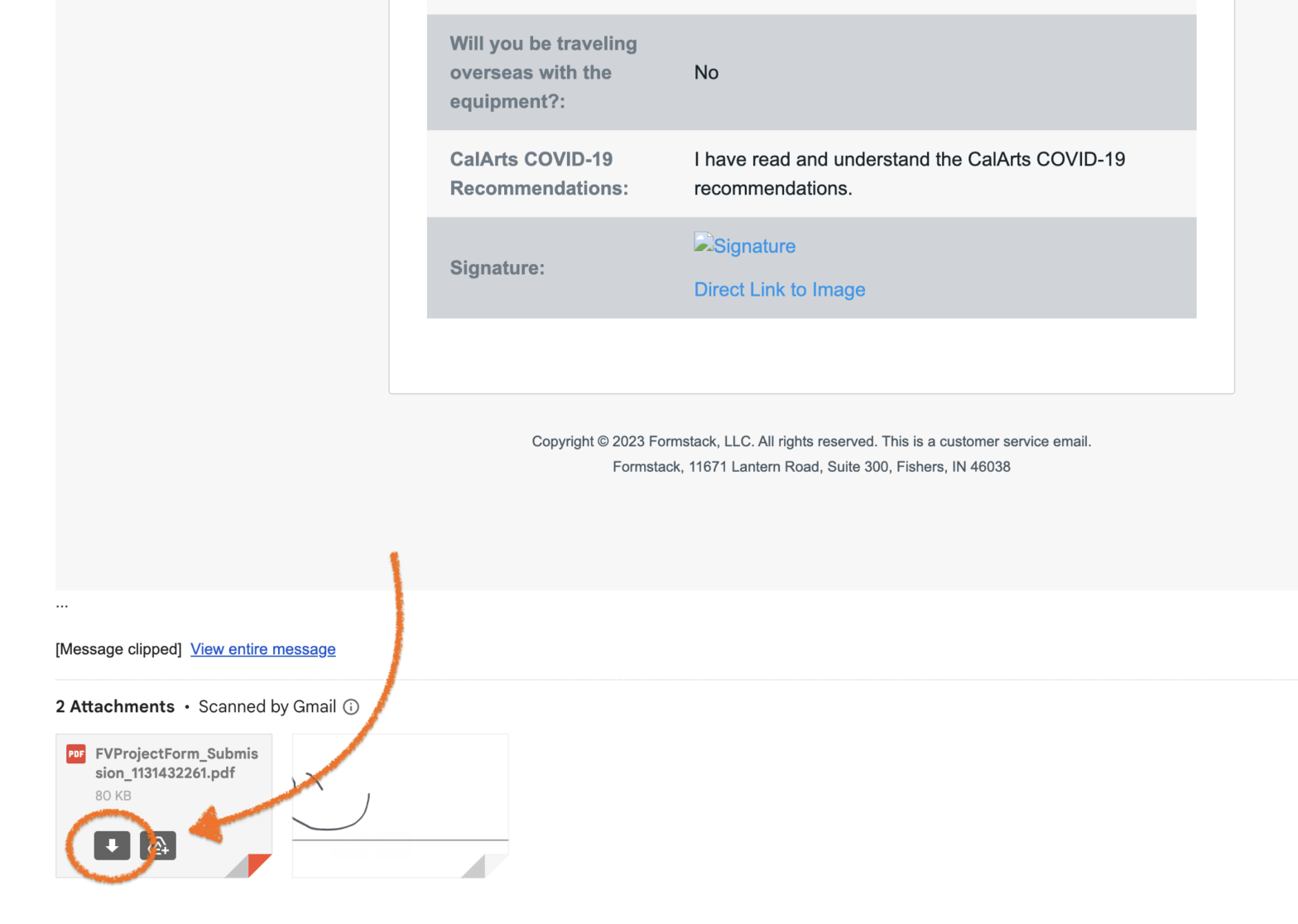The image size is (1298, 924).
Task: Add the PDF attachment to Drive
Action: [158, 845]
